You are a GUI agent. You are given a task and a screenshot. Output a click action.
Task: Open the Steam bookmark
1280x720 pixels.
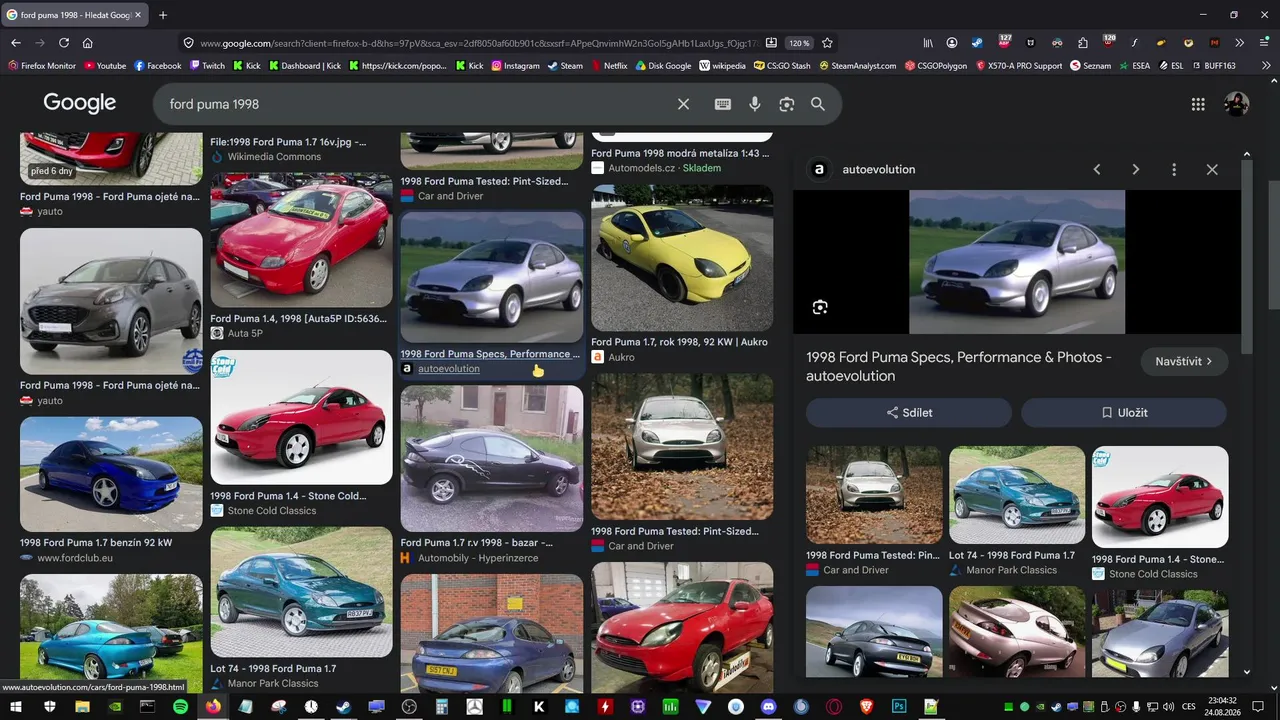[565, 66]
